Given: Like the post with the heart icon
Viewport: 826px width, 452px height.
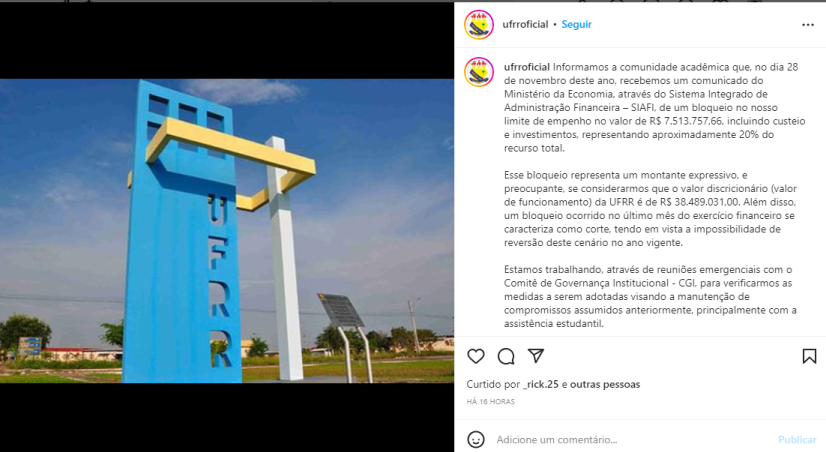Looking at the screenshot, I should (x=476, y=357).
